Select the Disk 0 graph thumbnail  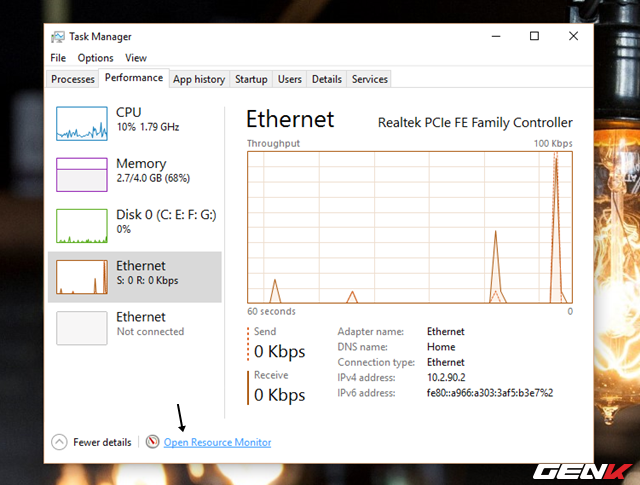pos(82,225)
